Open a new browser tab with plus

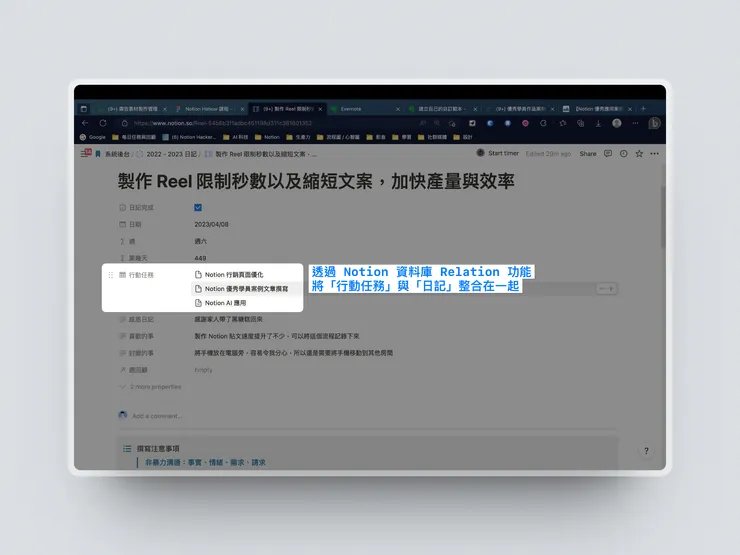pos(643,109)
